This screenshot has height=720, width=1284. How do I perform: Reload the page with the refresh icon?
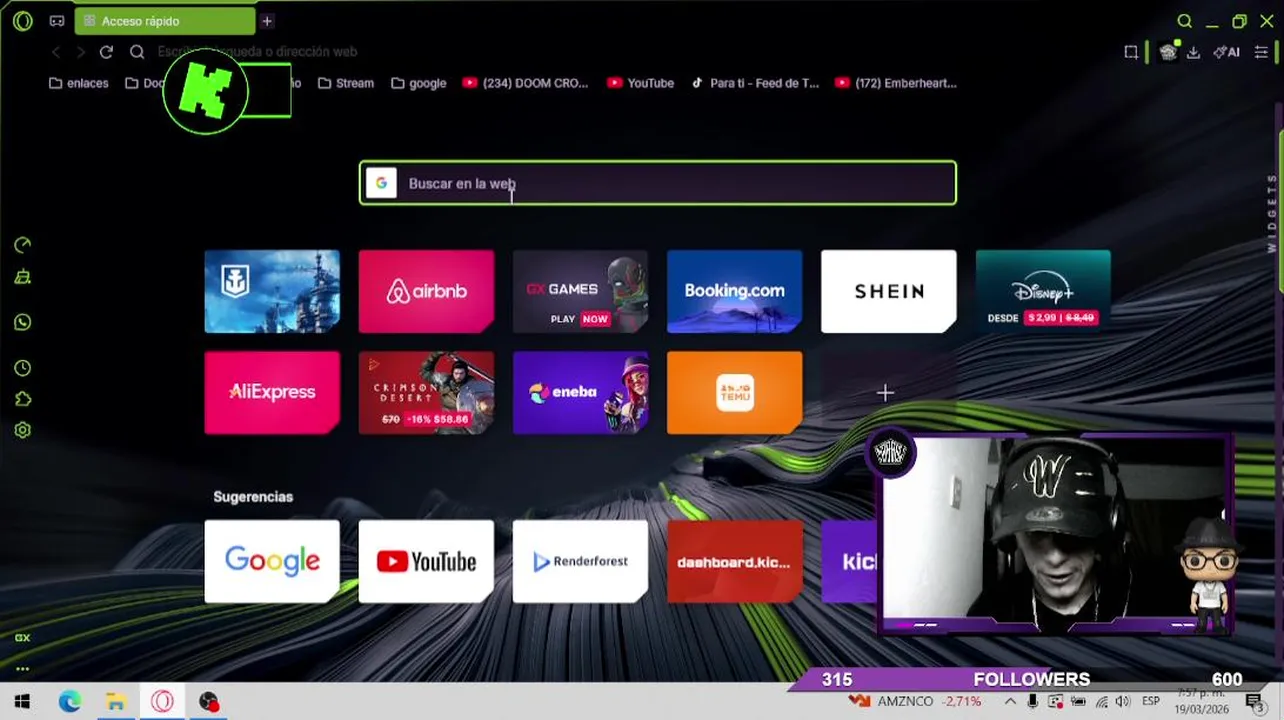point(106,52)
